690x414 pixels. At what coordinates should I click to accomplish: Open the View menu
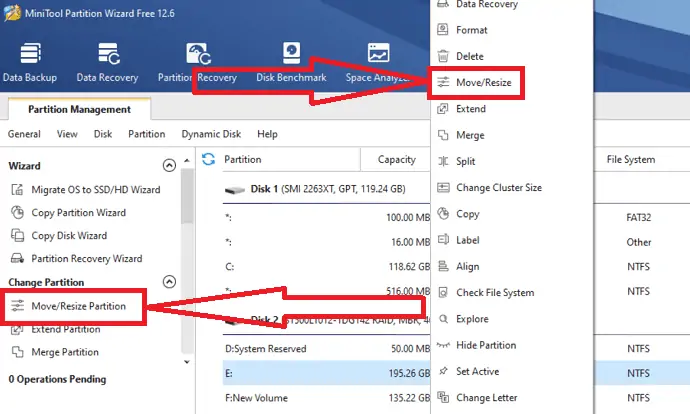pos(67,134)
